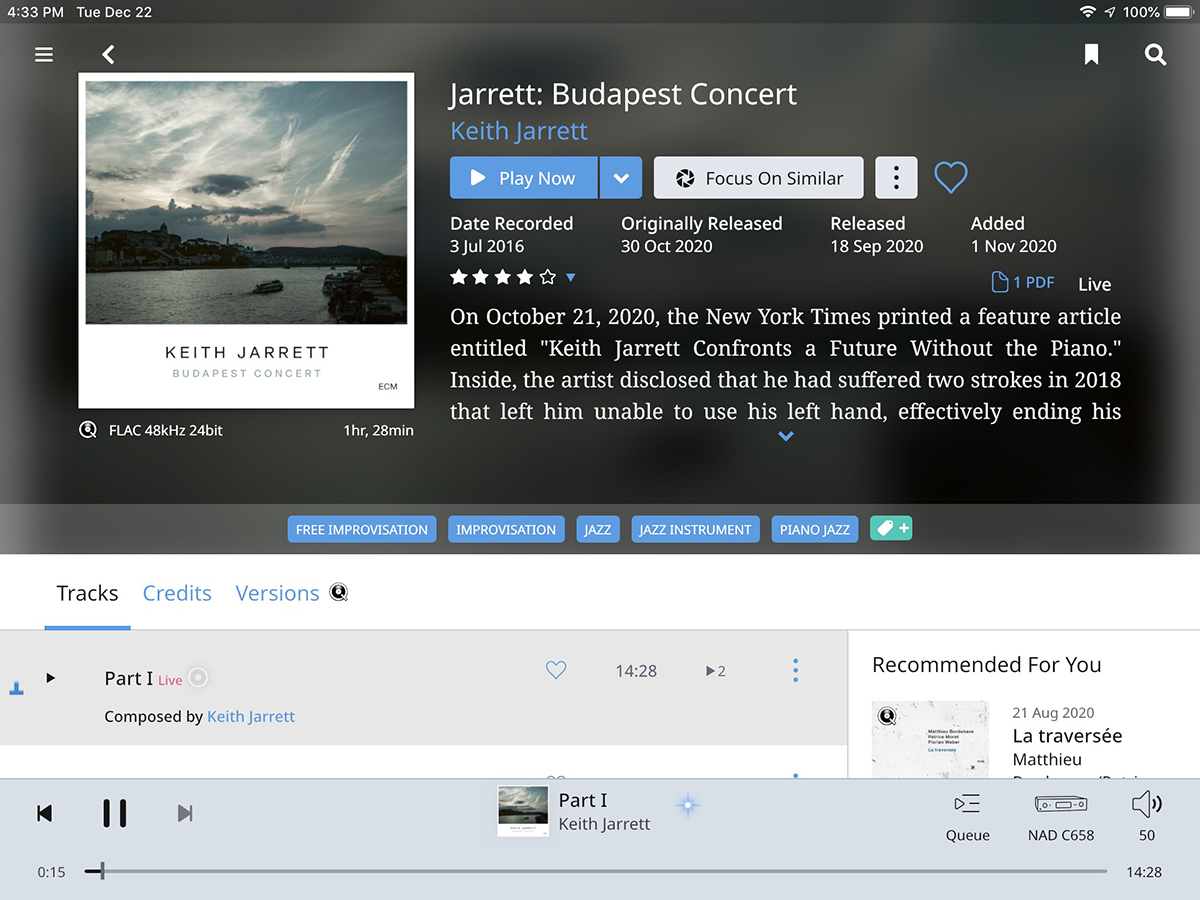Image resolution: width=1200 pixels, height=900 pixels.
Task: Select the JAZZ genre tag
Action: (x=598, y=529)
